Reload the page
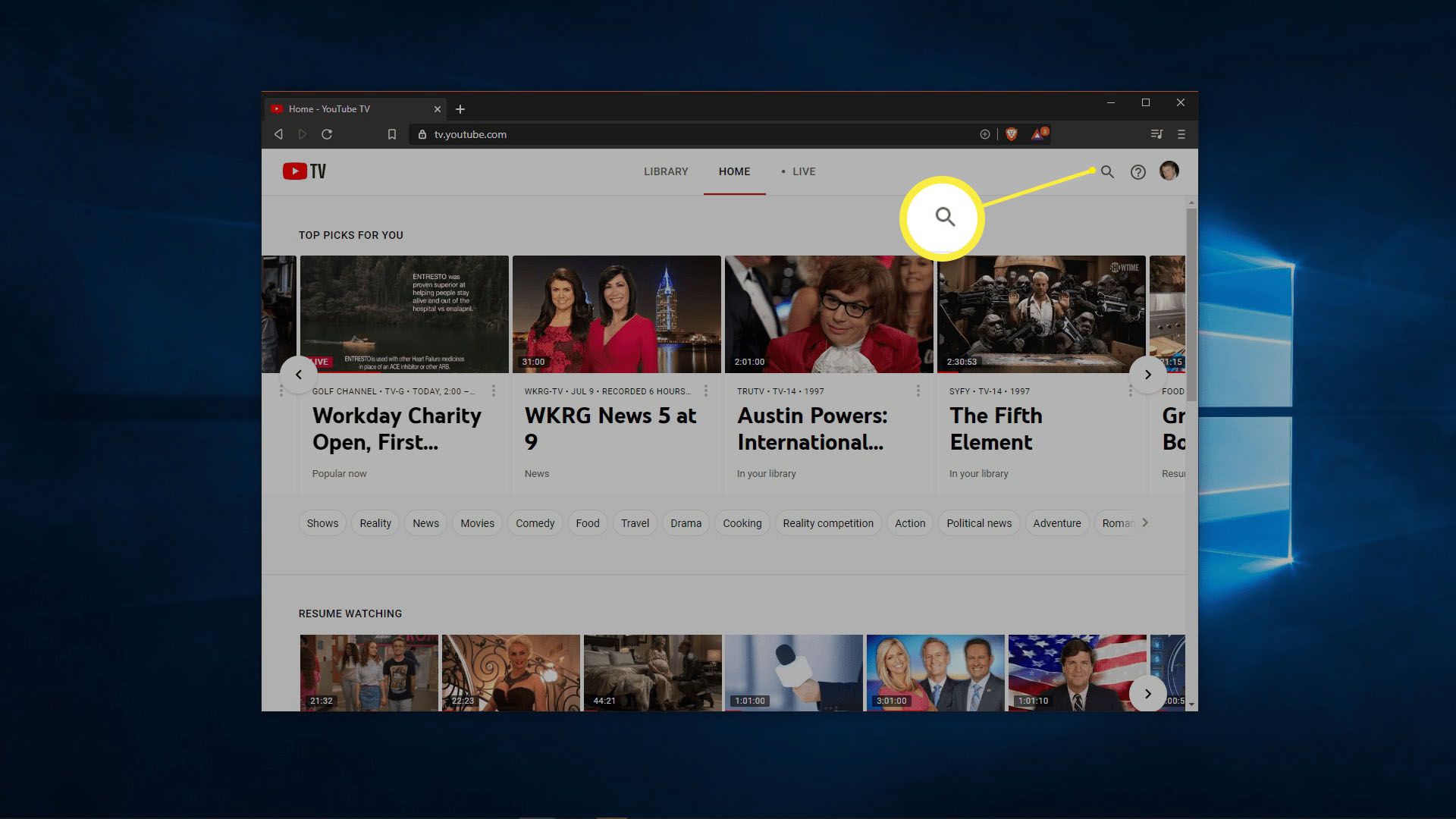 click(327, 134)
